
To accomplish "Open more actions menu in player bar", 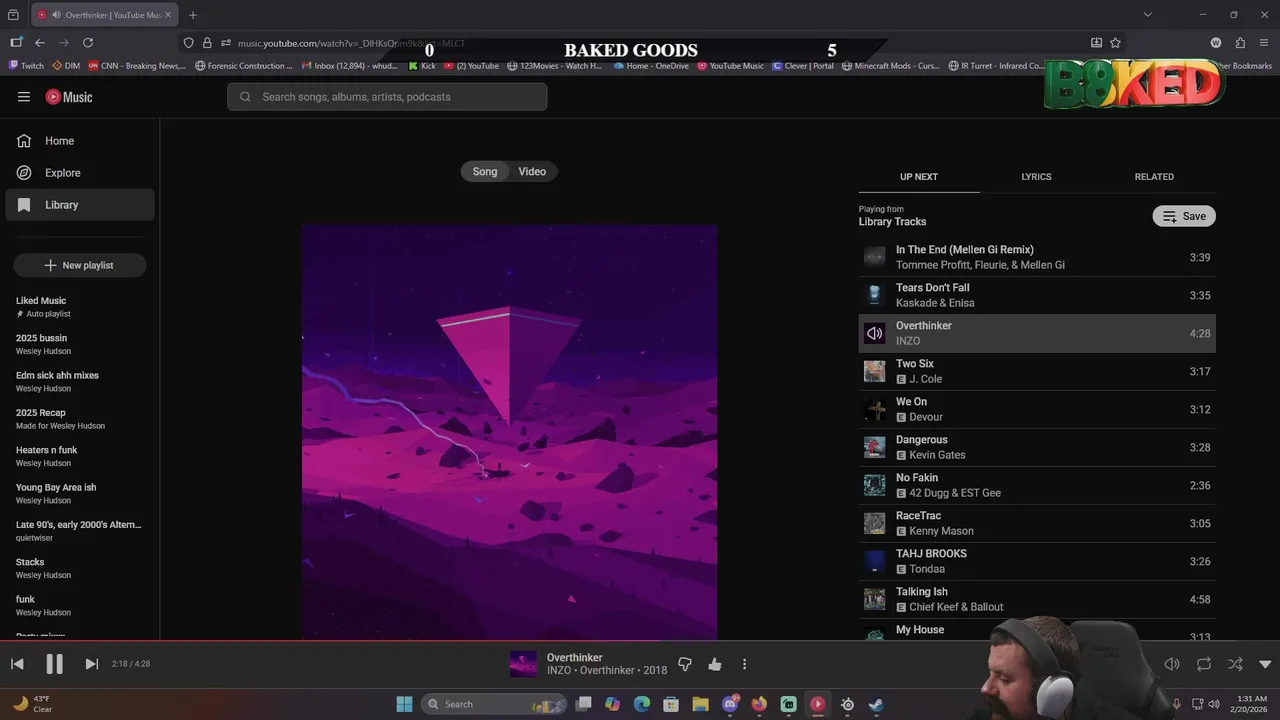I will (x=744, y=664).
